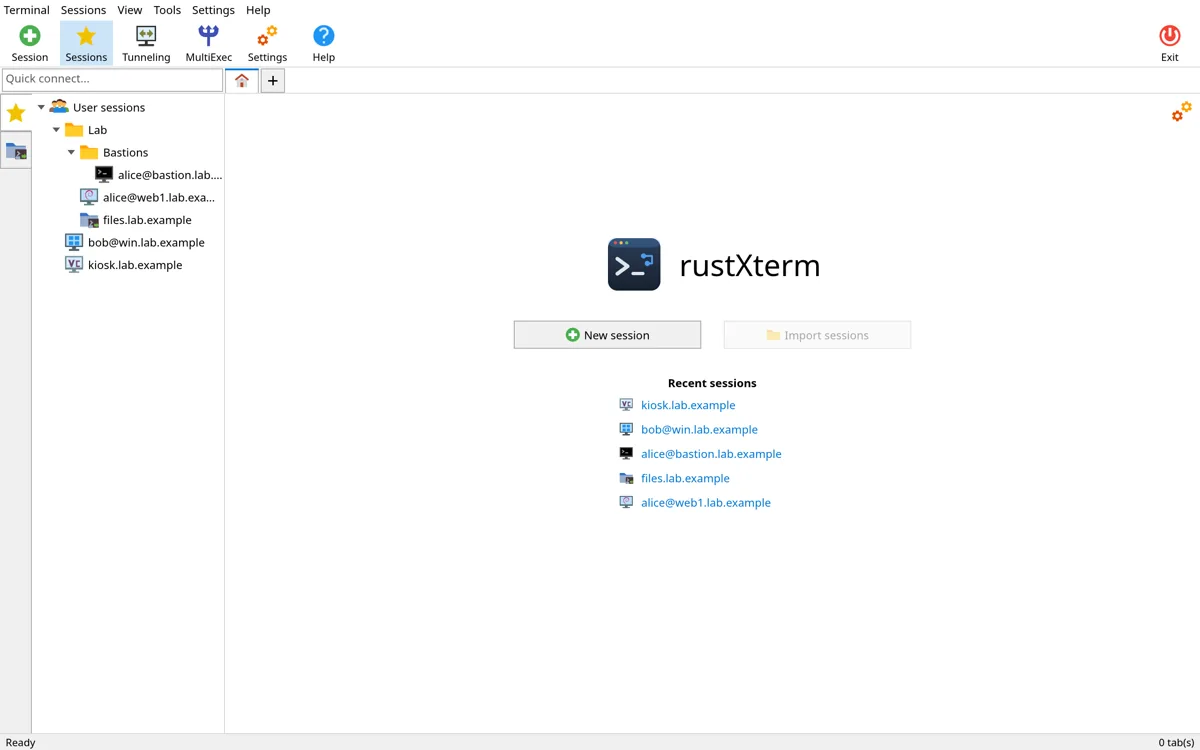Viewport: 1200px width, 750px height.
Task: Select bob@win.lab.example in session tree
Action: pyautogui.click(x=146, y=242)
